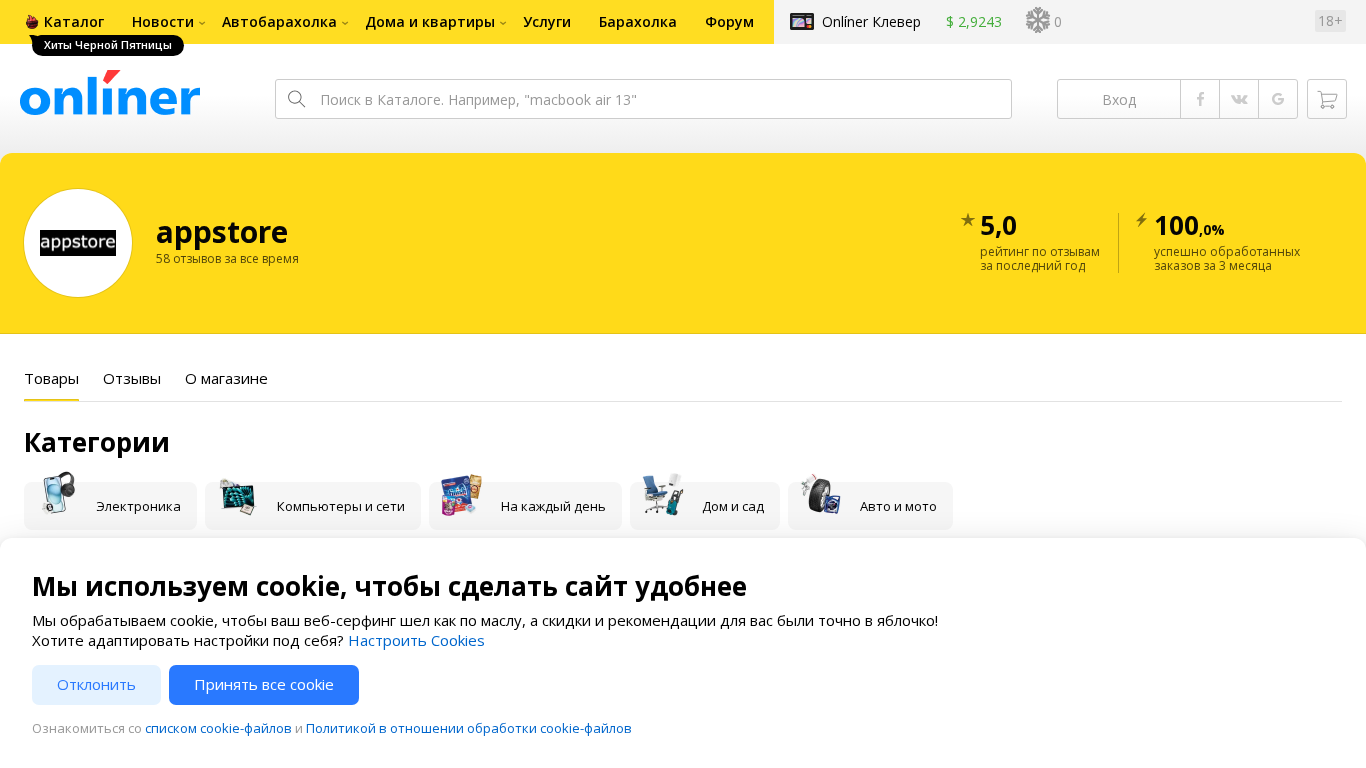The height and width of the screenshot is (768, 1366).
Task: Open the Дом и сад category
Action: pyautogui.click(x=705, y=506)
